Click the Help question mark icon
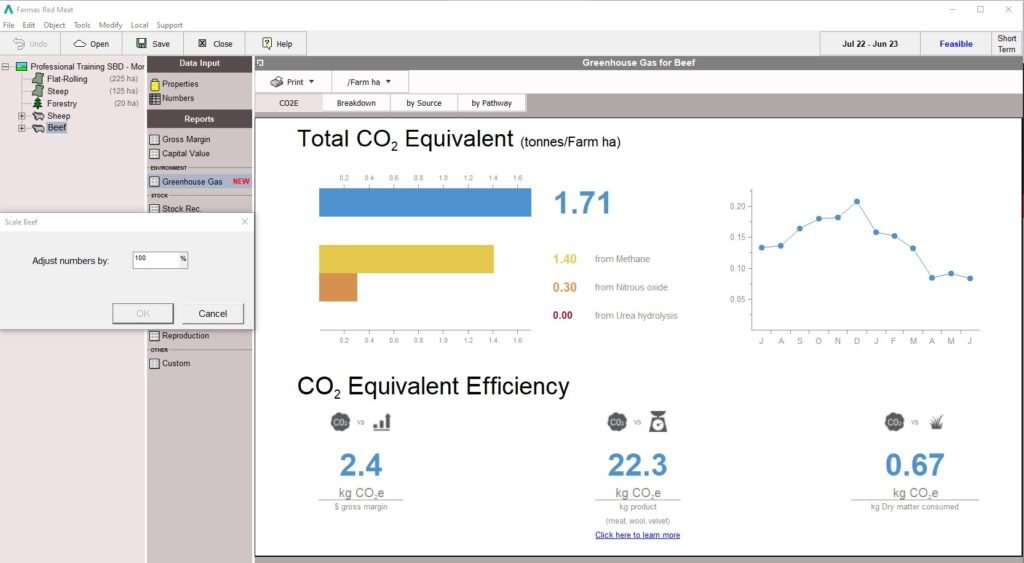Screen dimensions: 1024x563 pos(266,43)
